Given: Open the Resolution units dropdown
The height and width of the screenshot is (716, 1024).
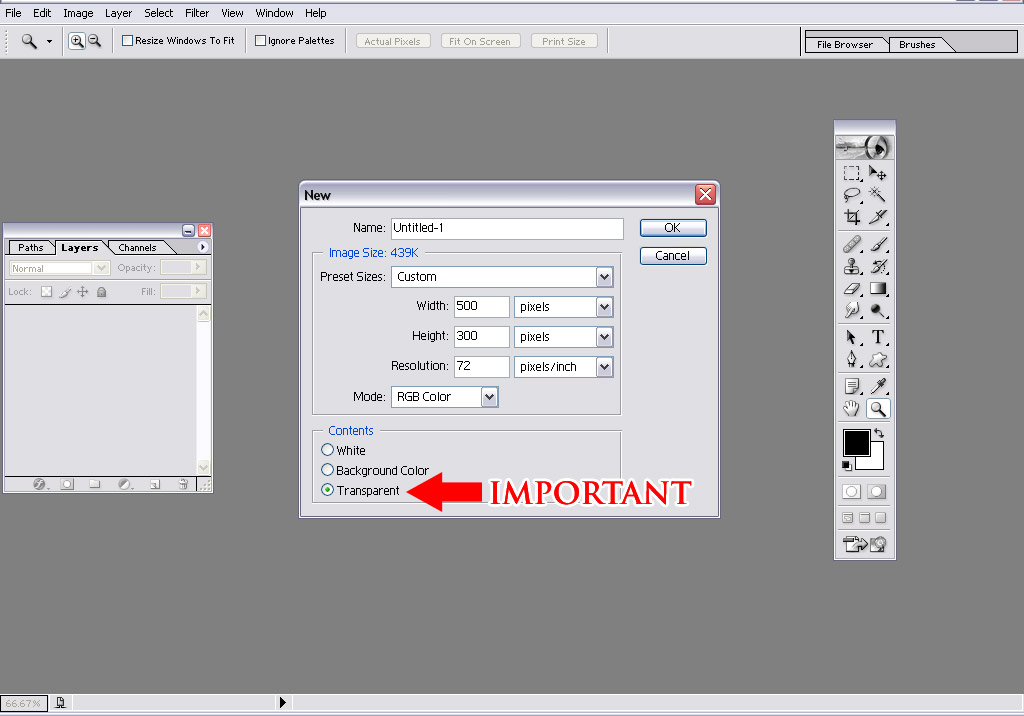Looking at the screenshot, I should point(605,367).
